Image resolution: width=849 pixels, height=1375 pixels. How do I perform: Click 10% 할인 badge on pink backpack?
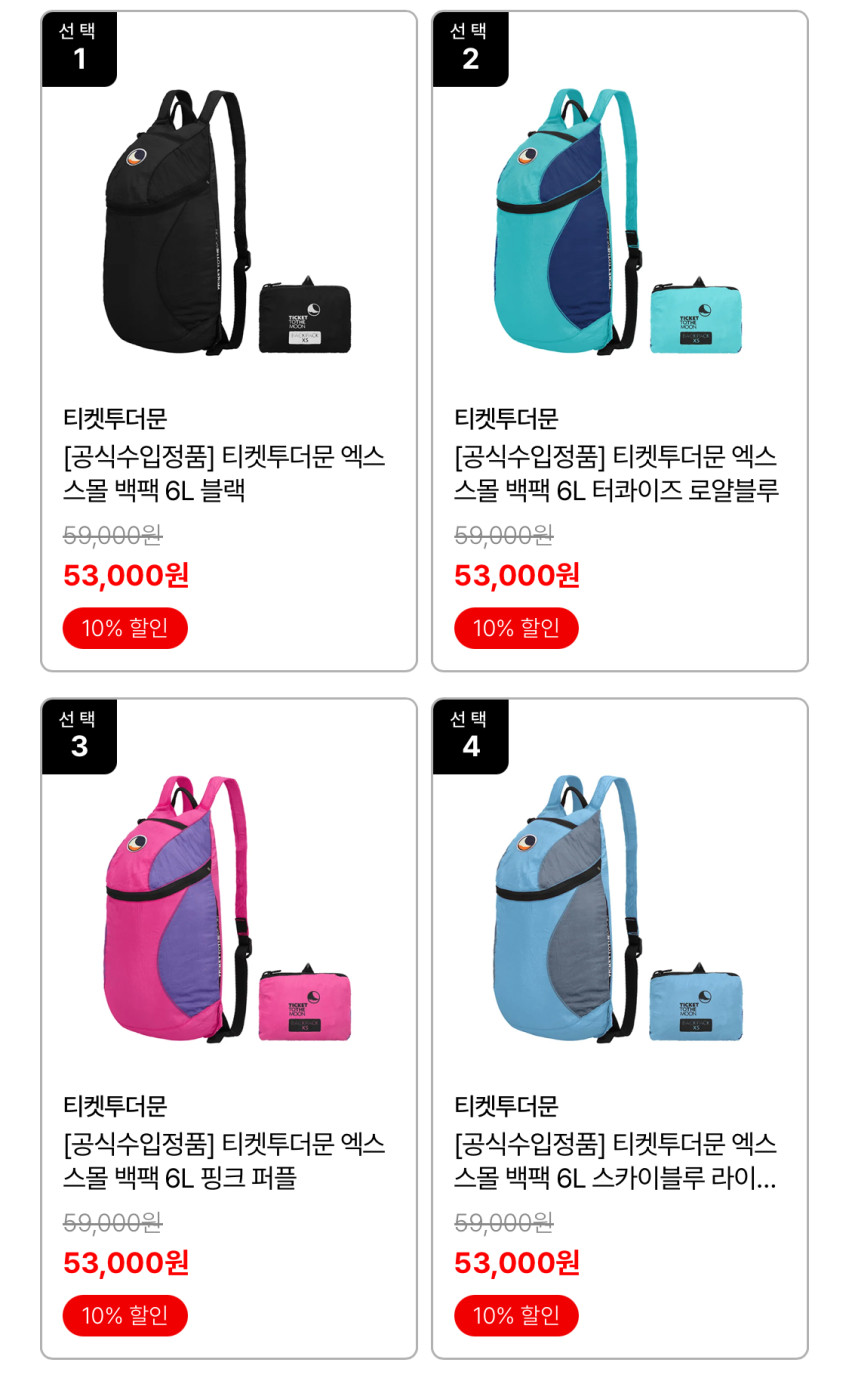(125, 1315)
